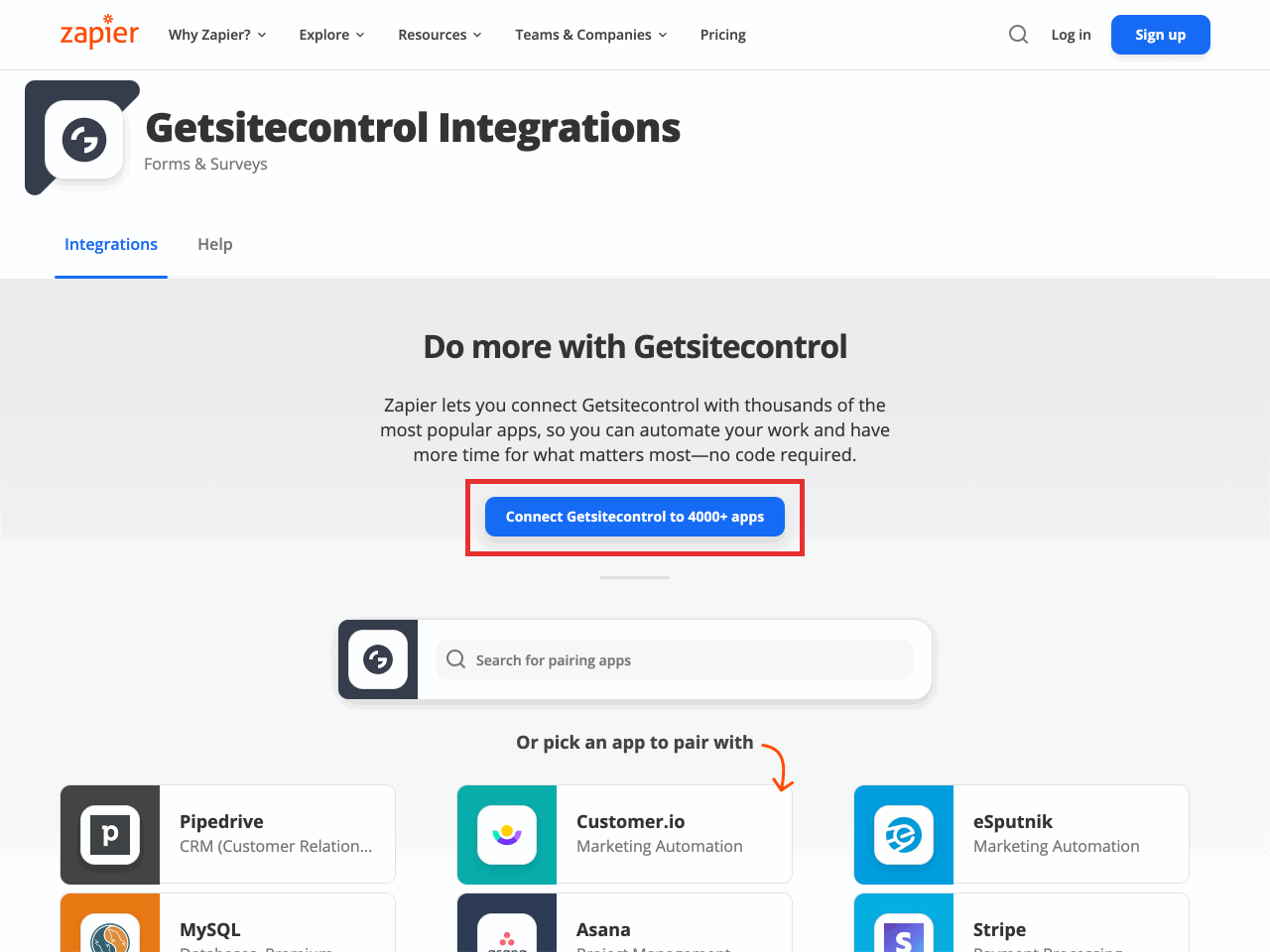
Task: Click the Asana app icon
Action: (x=507, y=932)
